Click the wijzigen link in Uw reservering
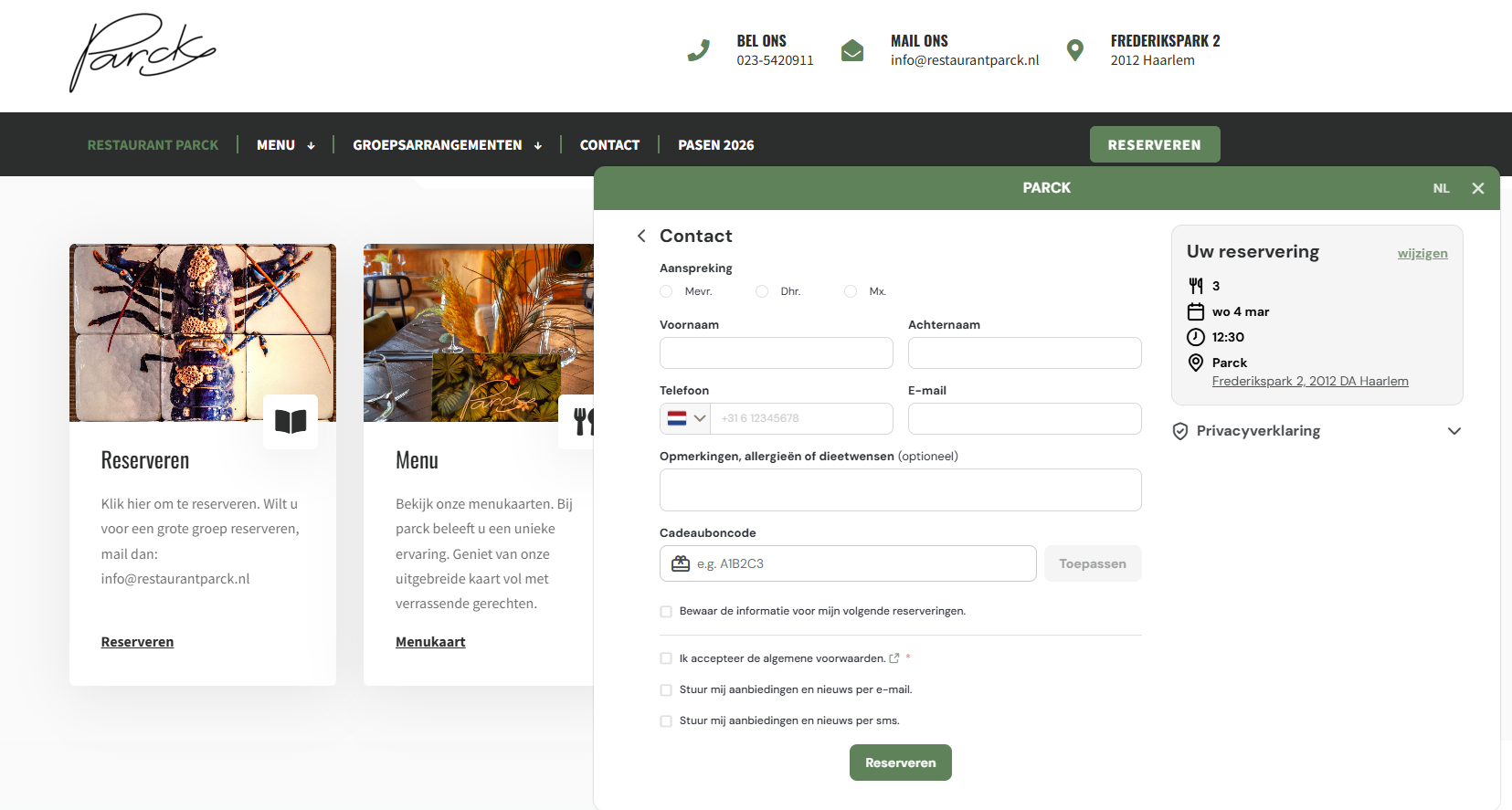The image size is (1512, 810). (1422, 254)
